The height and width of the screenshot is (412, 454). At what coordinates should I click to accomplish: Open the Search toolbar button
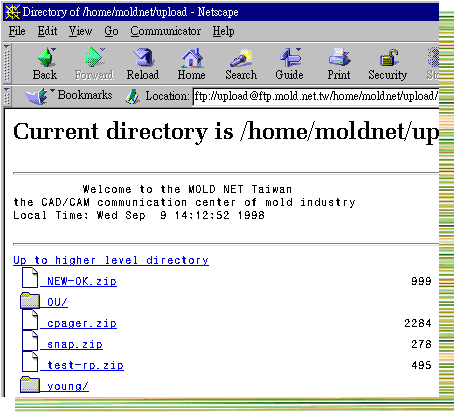(x=241, y=64)
